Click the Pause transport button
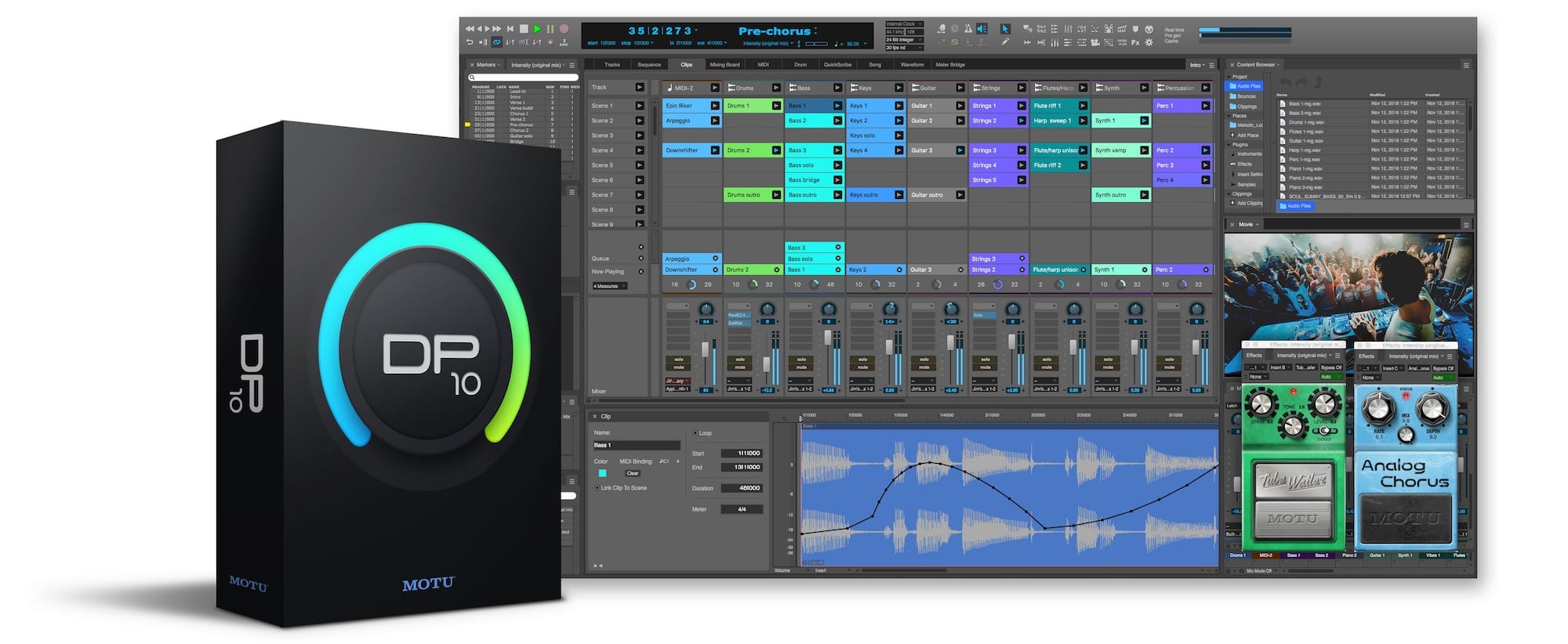The image size is (1568, 644). click(x=550, y=29)
